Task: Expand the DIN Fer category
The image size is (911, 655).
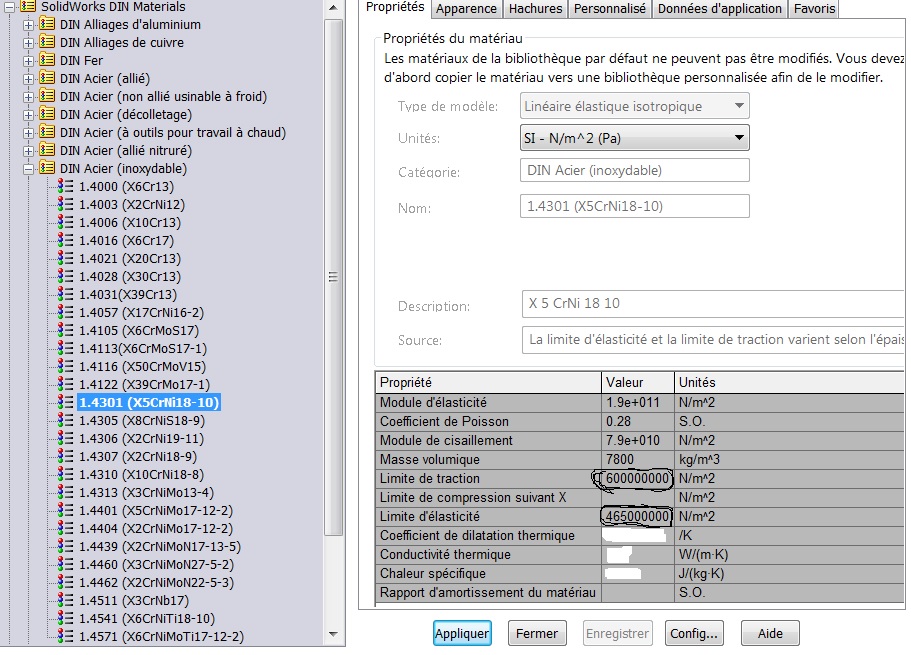Action: (28, 62)
